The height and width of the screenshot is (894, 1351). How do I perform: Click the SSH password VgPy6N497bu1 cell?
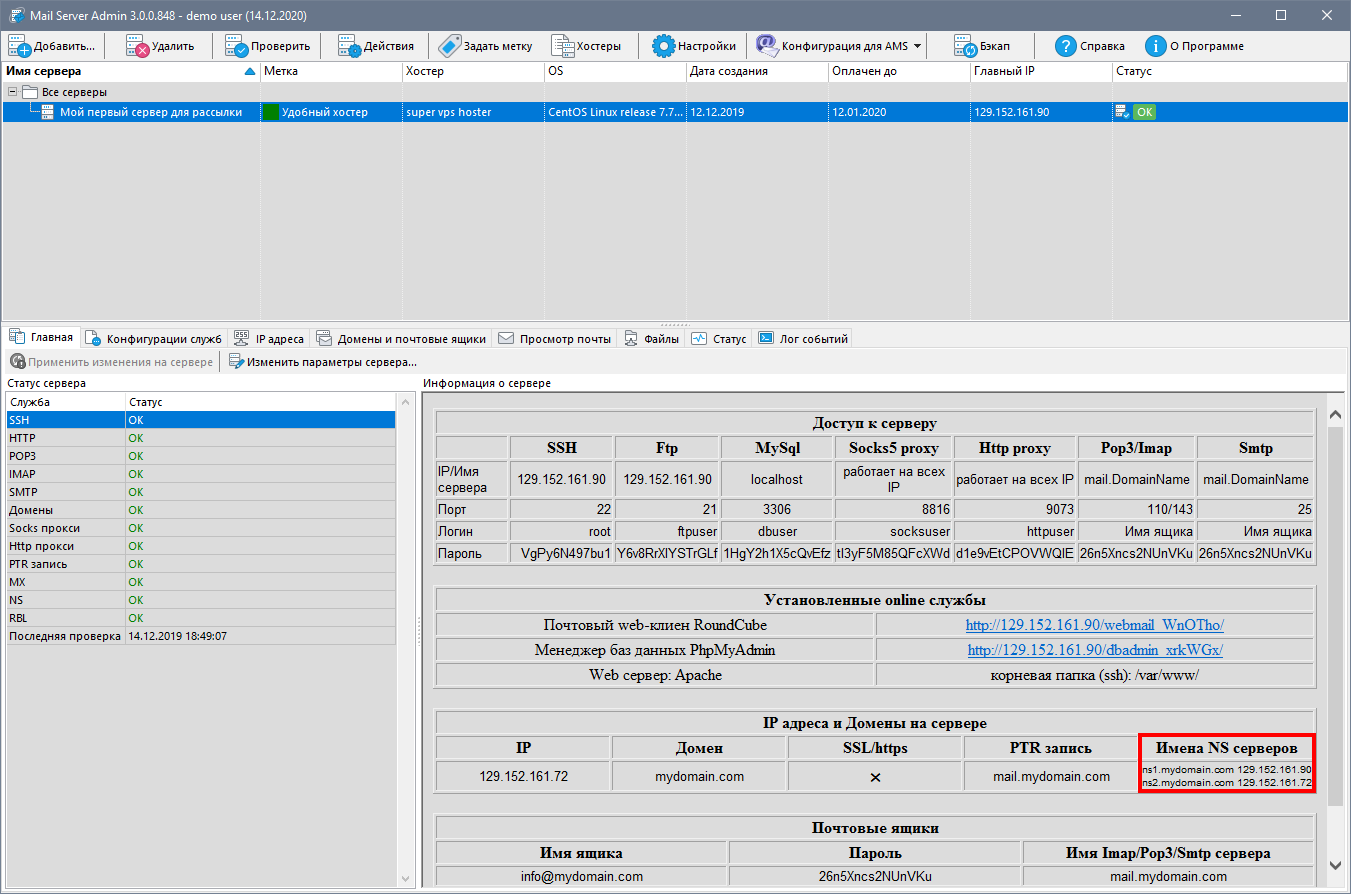(561, 553)
